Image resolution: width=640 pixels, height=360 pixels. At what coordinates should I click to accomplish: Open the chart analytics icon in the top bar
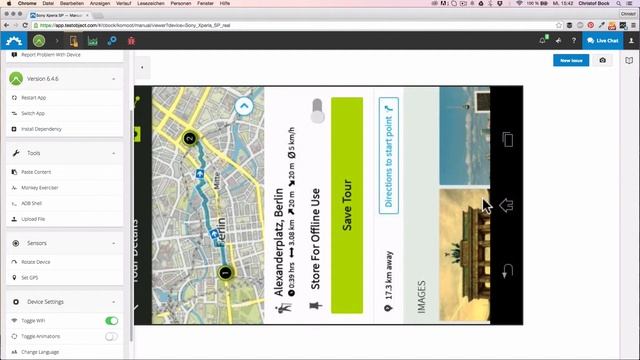(x=93, y=41)
